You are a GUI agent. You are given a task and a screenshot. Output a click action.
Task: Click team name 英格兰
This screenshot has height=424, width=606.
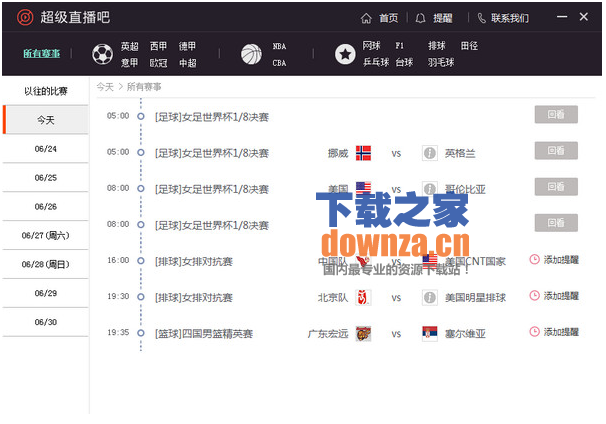click(x=460, y=153)
